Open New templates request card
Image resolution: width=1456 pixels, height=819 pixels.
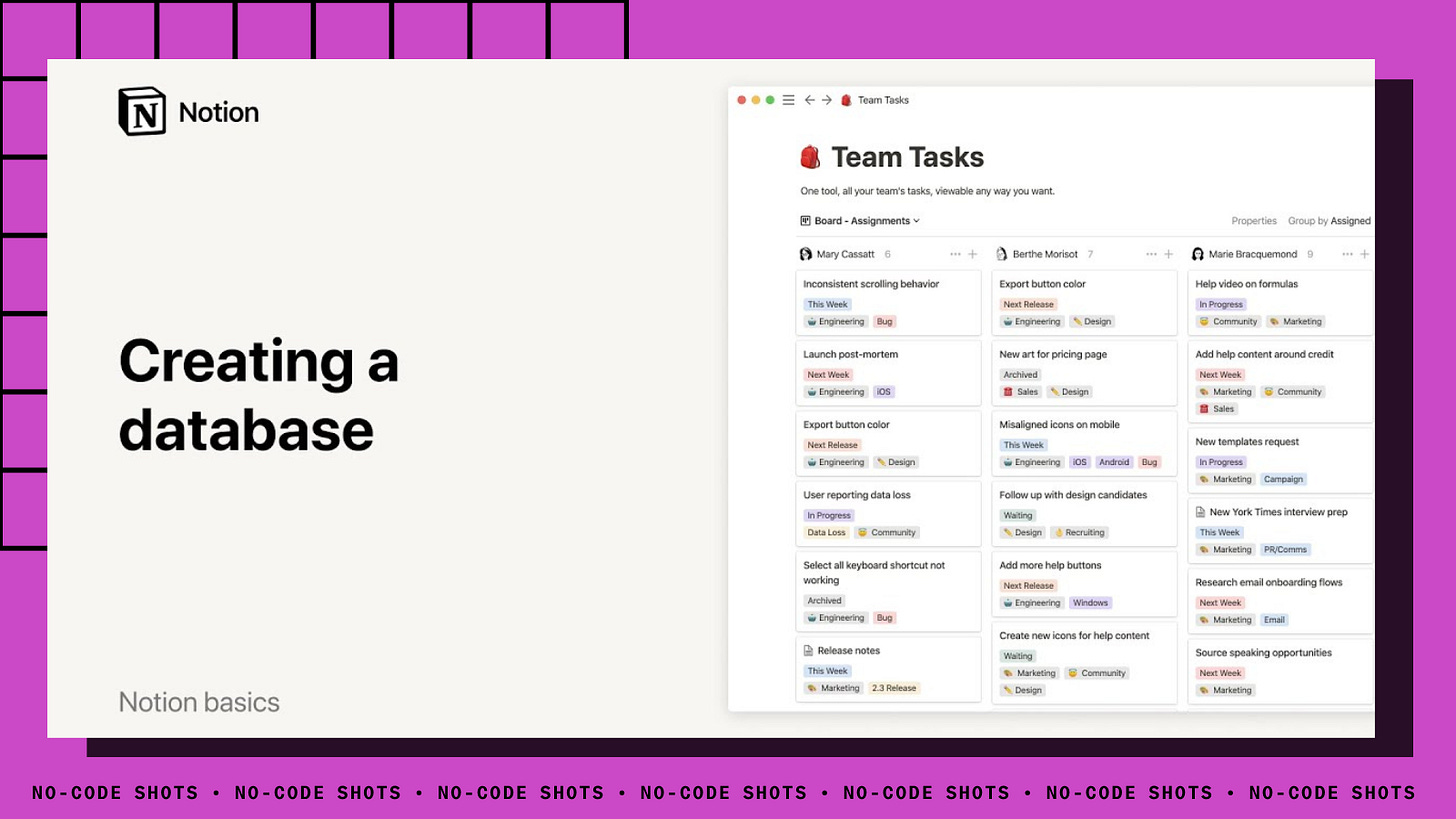pyautogui.click(x=1280, y=460)
